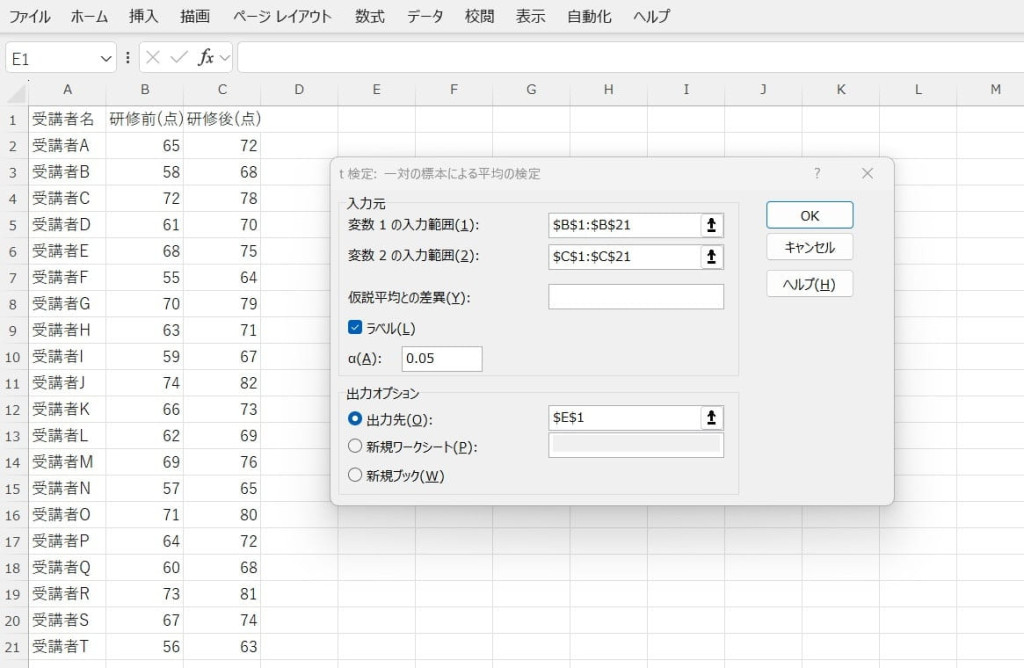The height and width of the screenshot is (668, 1024).
Task: Click the dialog's question mark help icon
Action: (x=817, y=173)
